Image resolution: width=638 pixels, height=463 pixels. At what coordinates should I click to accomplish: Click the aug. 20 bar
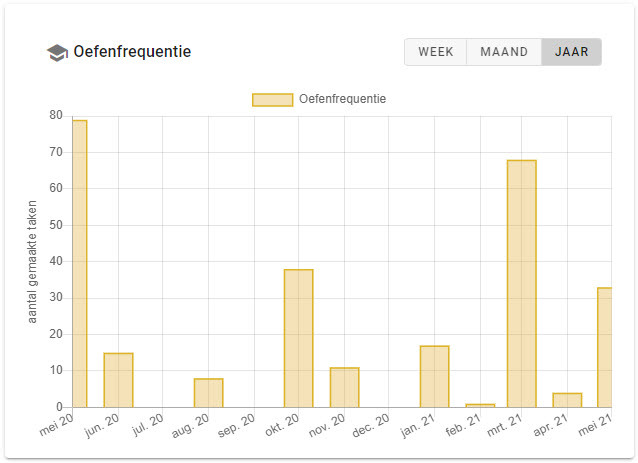point(208,392)
